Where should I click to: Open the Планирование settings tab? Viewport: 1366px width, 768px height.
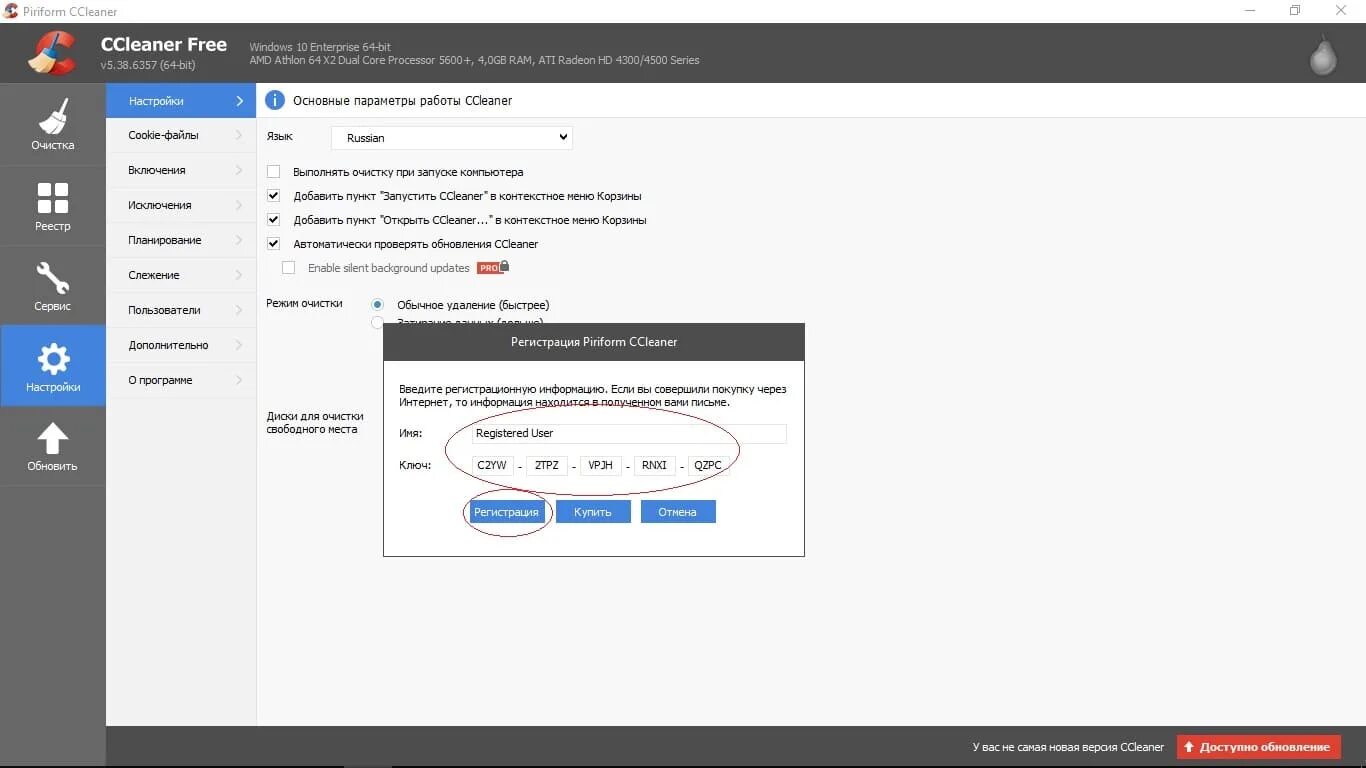[x=181, y=240]
